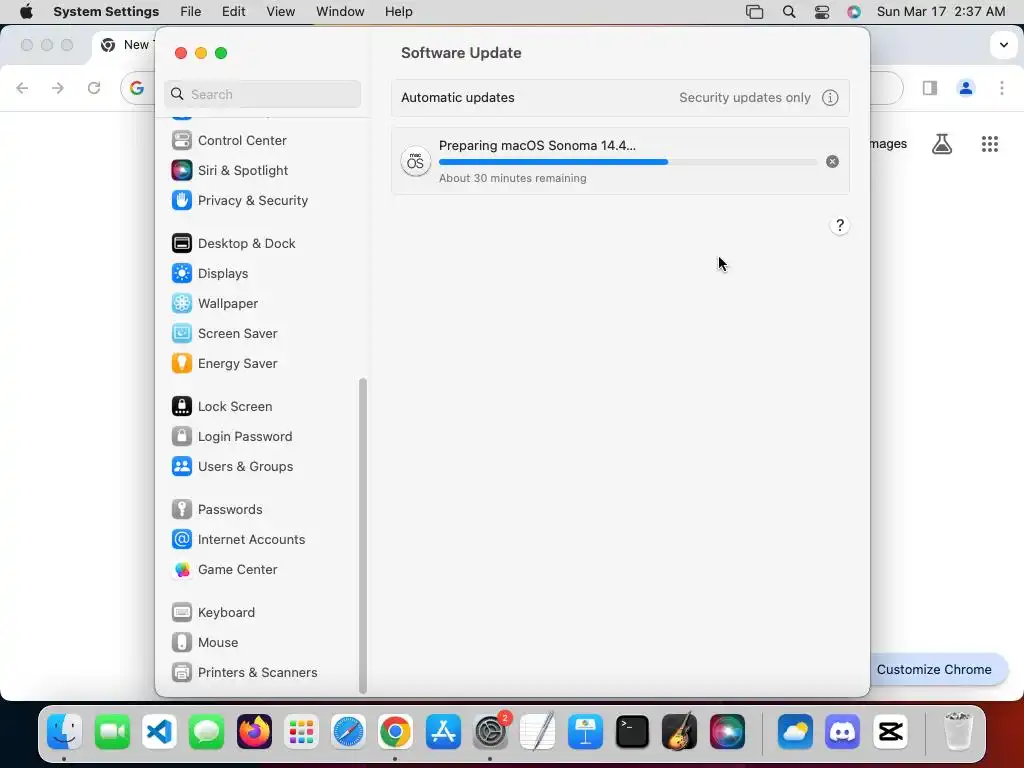Toggle Chrome side panel button
Viewport: 1024px width, 768px height.
click(930, 88)
